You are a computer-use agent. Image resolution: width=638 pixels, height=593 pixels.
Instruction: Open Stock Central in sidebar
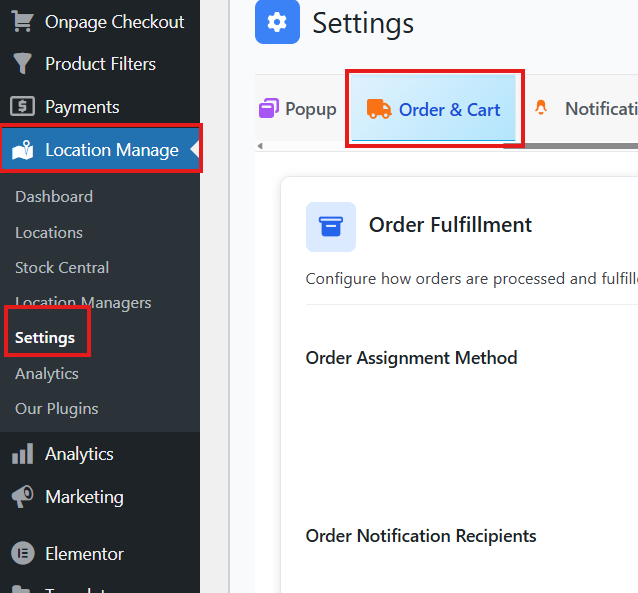[x=62, y=267]
